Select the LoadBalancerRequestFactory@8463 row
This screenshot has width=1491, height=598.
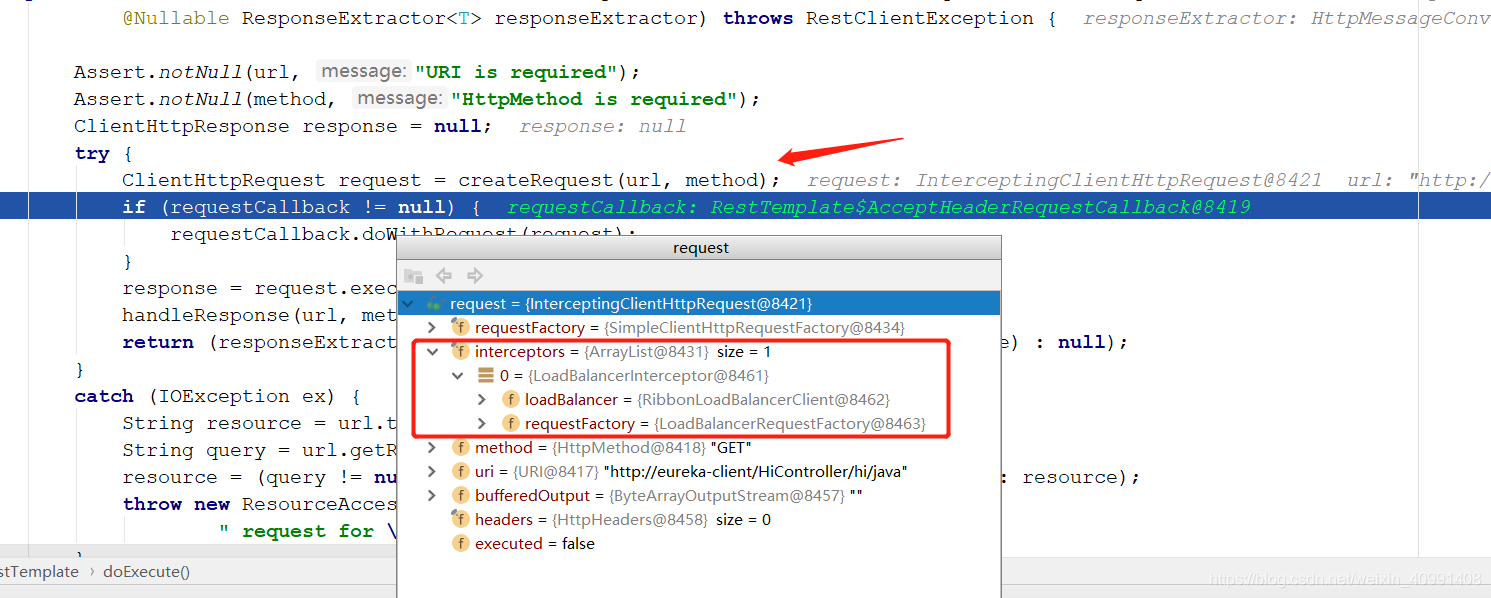(x=699, y=423)
